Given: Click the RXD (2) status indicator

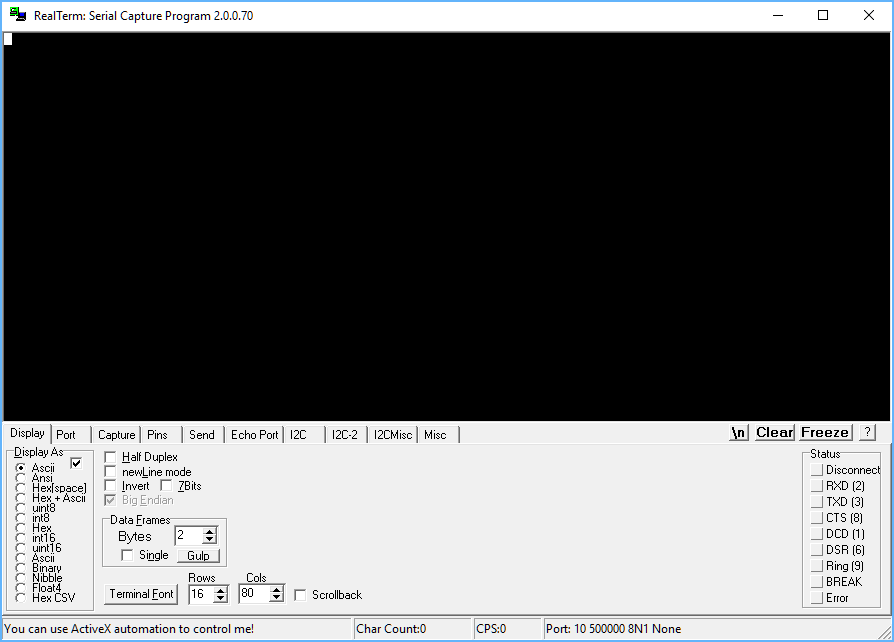Looking at the screenshot, I should click(816, 486).
